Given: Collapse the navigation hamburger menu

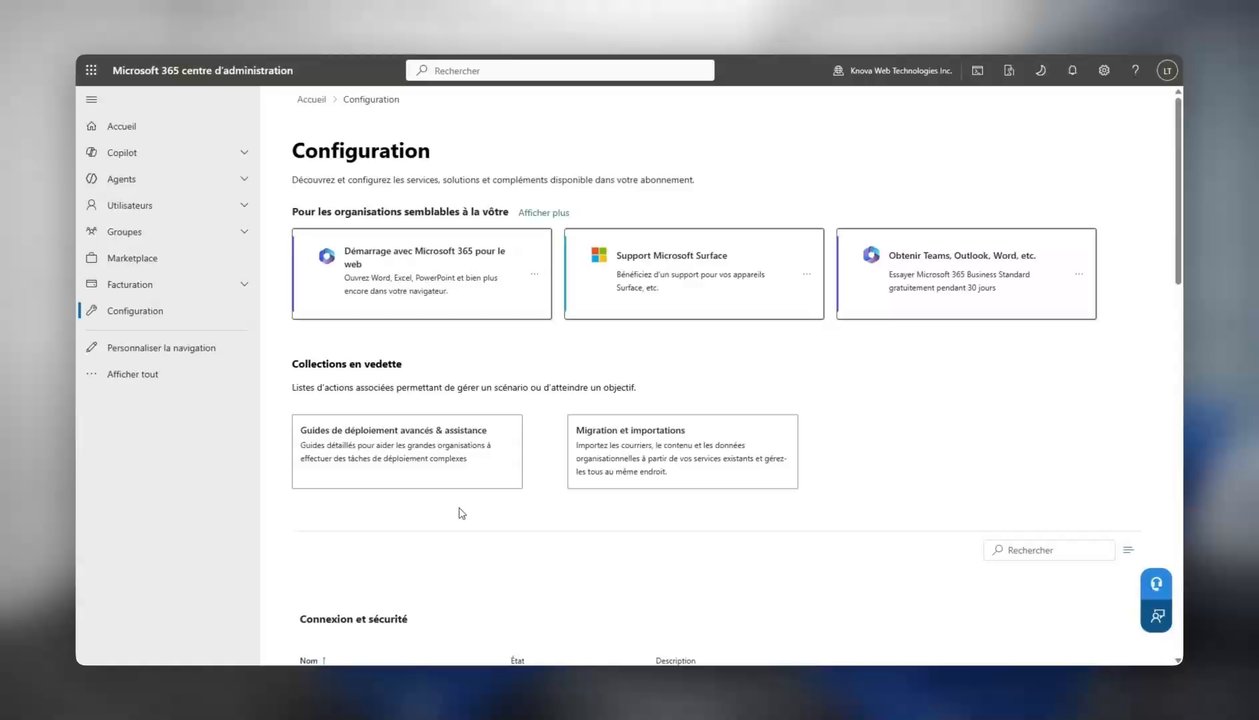Looking at the screenshot, I should [x=91, y=99].
